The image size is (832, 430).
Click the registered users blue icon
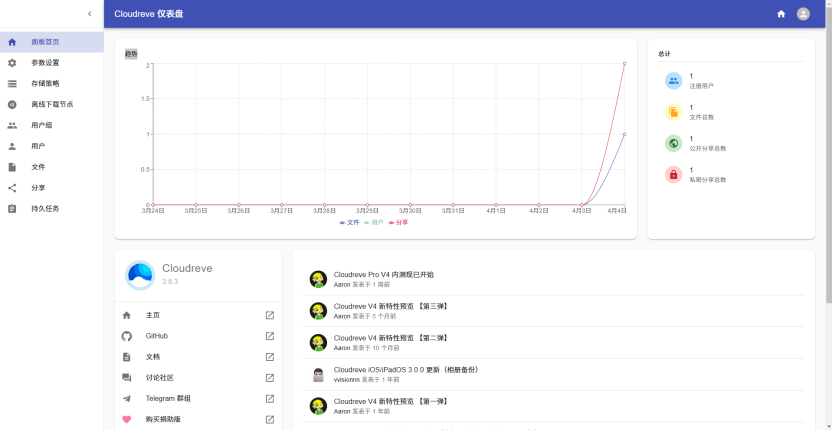pos(673,81)
